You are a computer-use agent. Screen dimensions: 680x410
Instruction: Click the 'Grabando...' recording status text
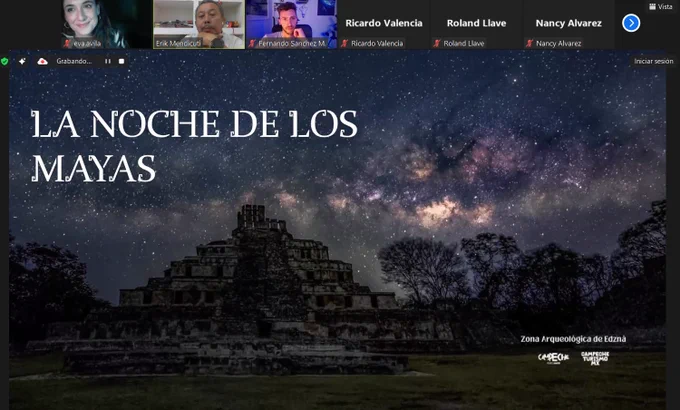pos(74,61)
